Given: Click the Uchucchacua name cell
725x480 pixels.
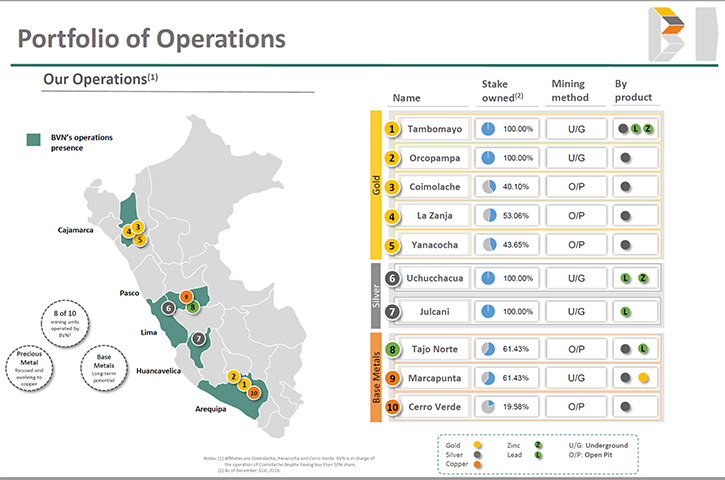Looking at the screenshot, I should 435,278.
